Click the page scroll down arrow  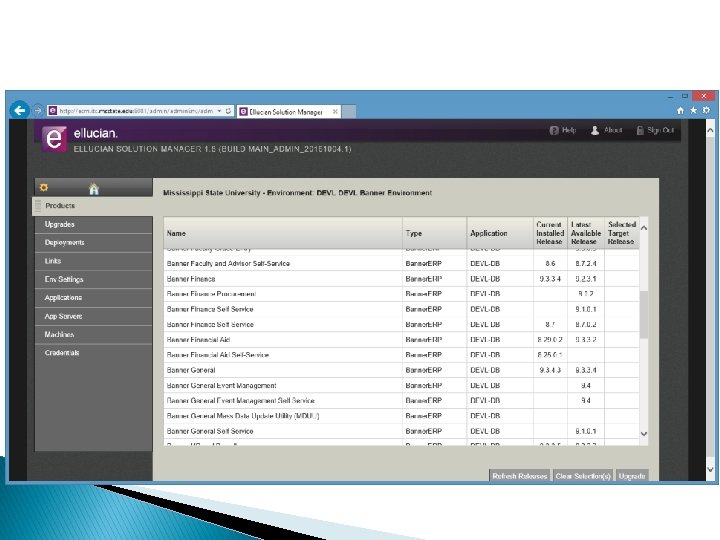[710, 469]
